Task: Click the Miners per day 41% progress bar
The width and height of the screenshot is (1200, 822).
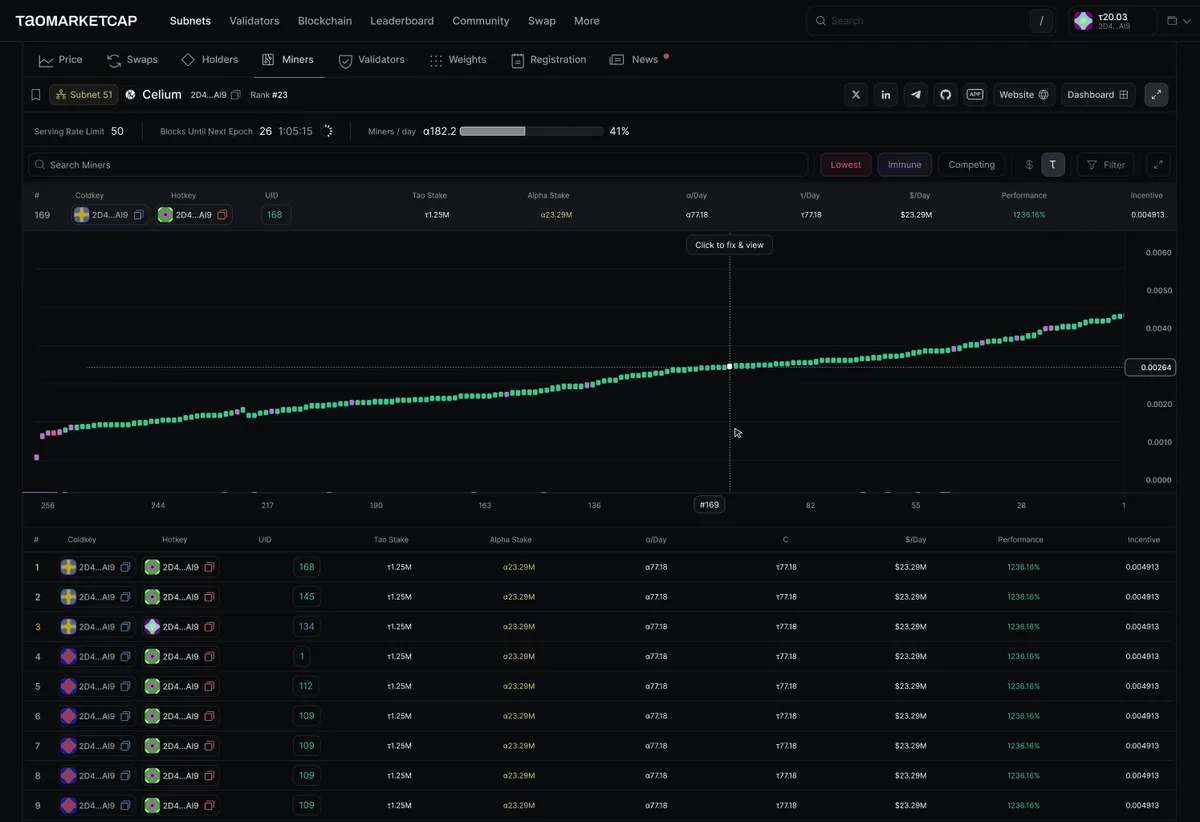Action: pos(531,131)
